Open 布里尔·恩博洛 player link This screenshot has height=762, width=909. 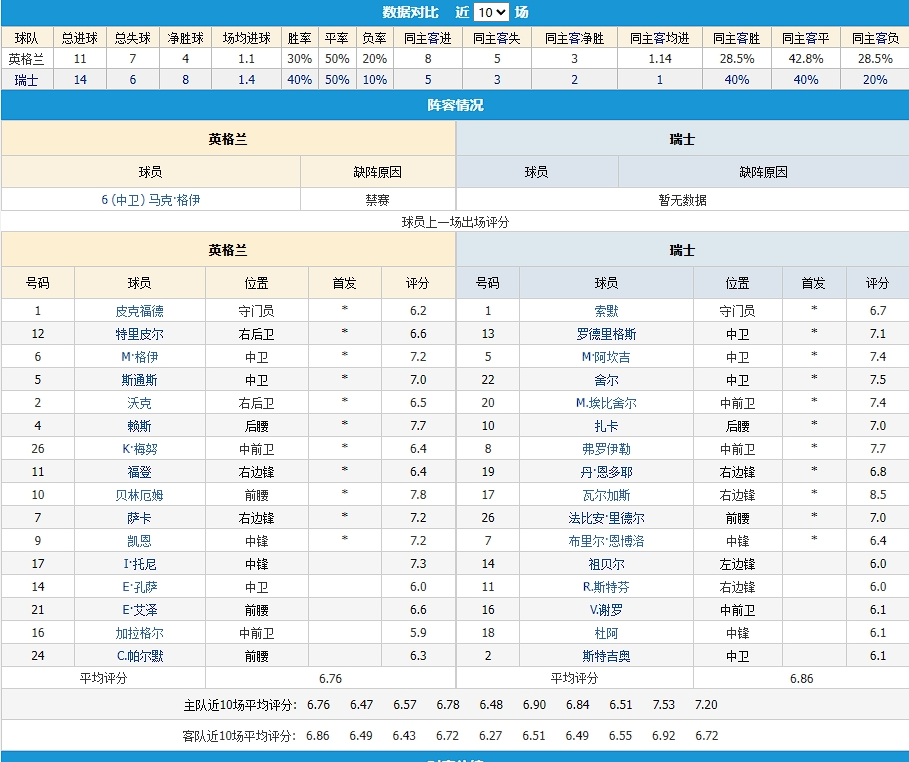606,541
